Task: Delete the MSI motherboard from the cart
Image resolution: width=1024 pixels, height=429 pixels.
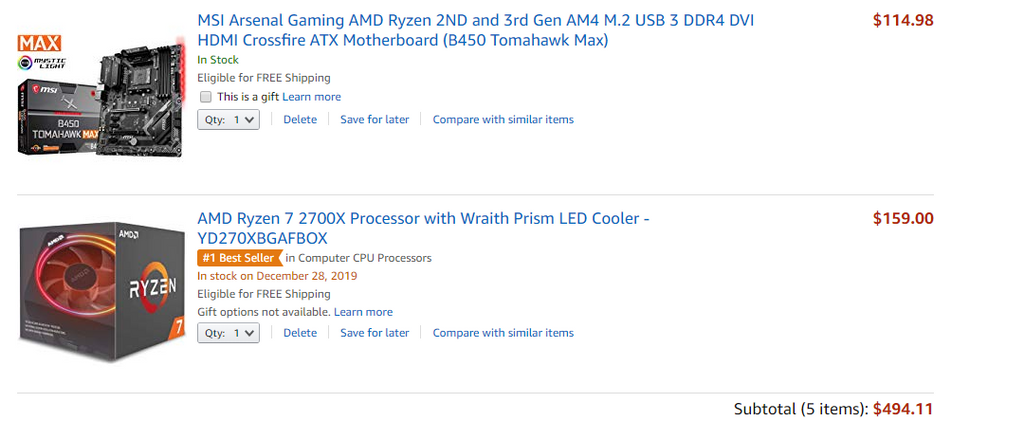Action: 300,119
